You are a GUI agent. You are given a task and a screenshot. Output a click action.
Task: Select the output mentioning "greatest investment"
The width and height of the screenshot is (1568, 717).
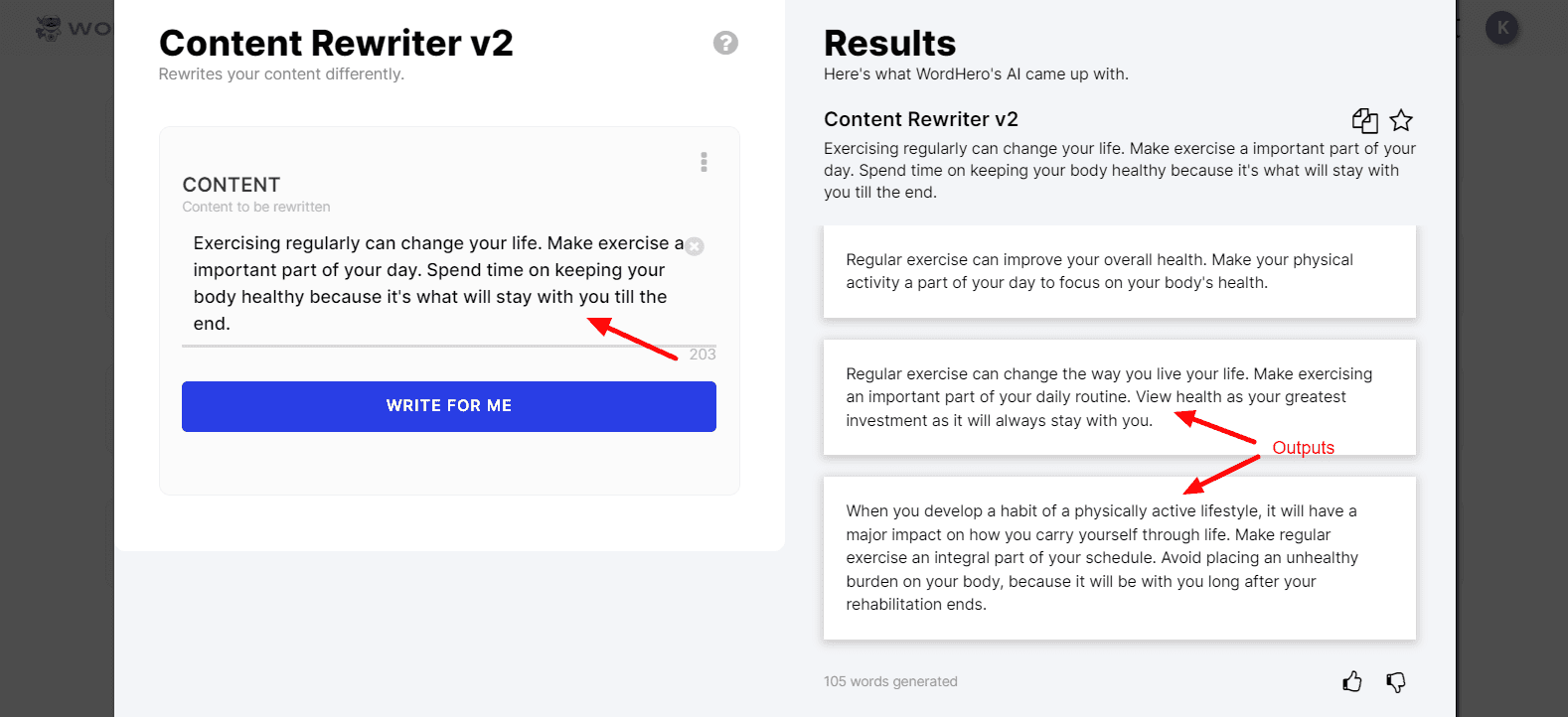[x=1119, y=397]
